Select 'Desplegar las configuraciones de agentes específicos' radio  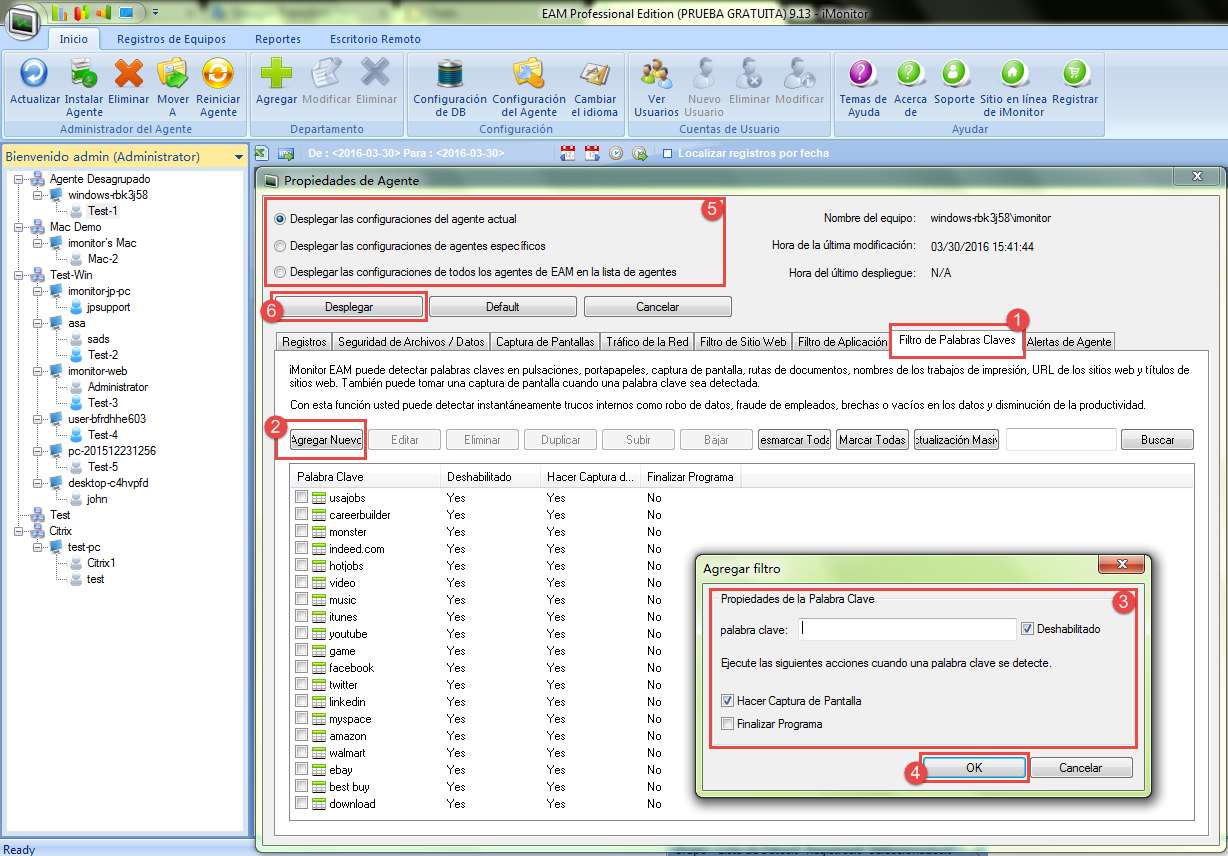tap(280, 245)
